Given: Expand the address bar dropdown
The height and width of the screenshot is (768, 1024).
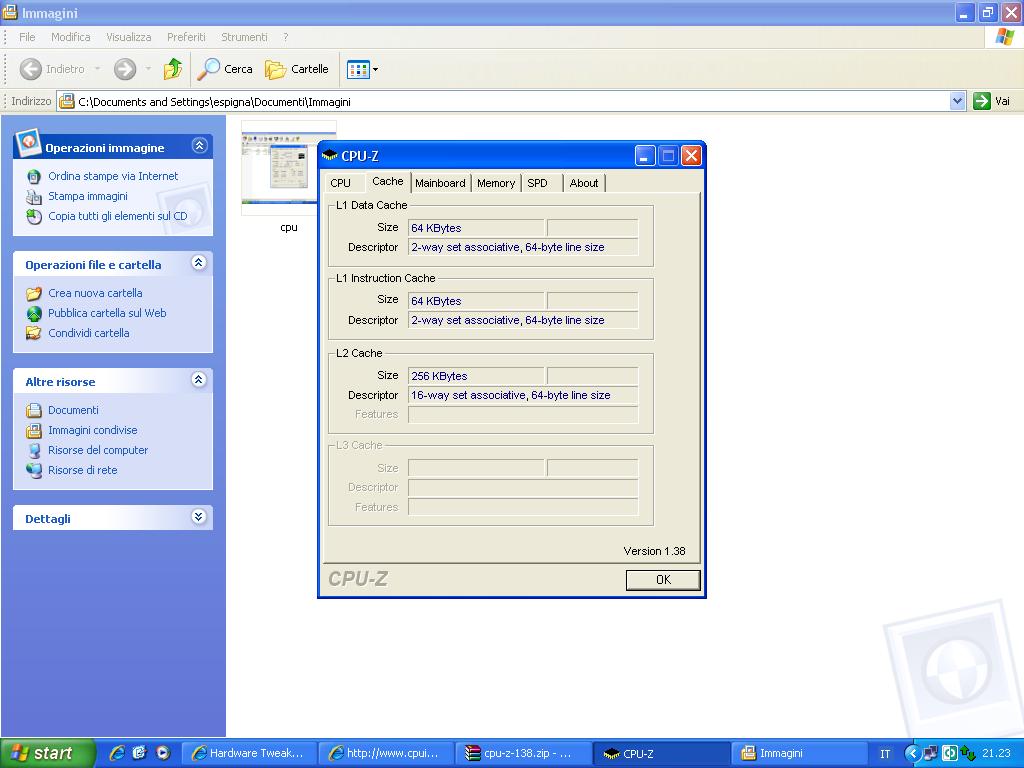Looking at the screenshot, I should pos(957,101).
